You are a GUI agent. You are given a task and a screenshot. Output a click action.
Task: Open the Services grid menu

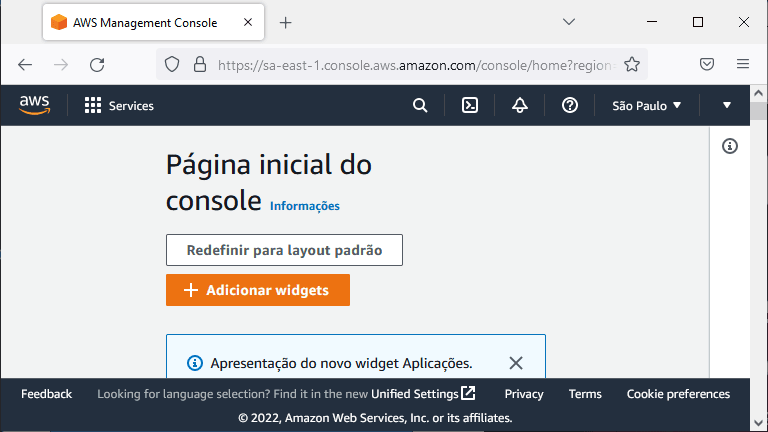coord(119,106)
